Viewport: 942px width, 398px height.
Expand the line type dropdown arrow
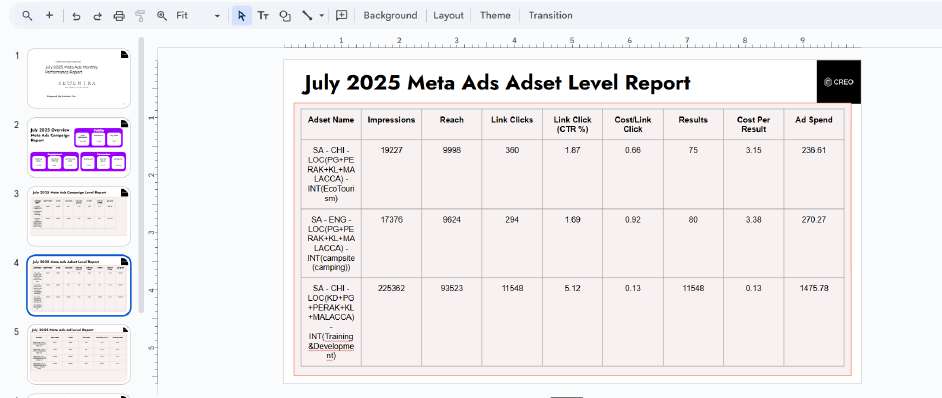[322, 16]
